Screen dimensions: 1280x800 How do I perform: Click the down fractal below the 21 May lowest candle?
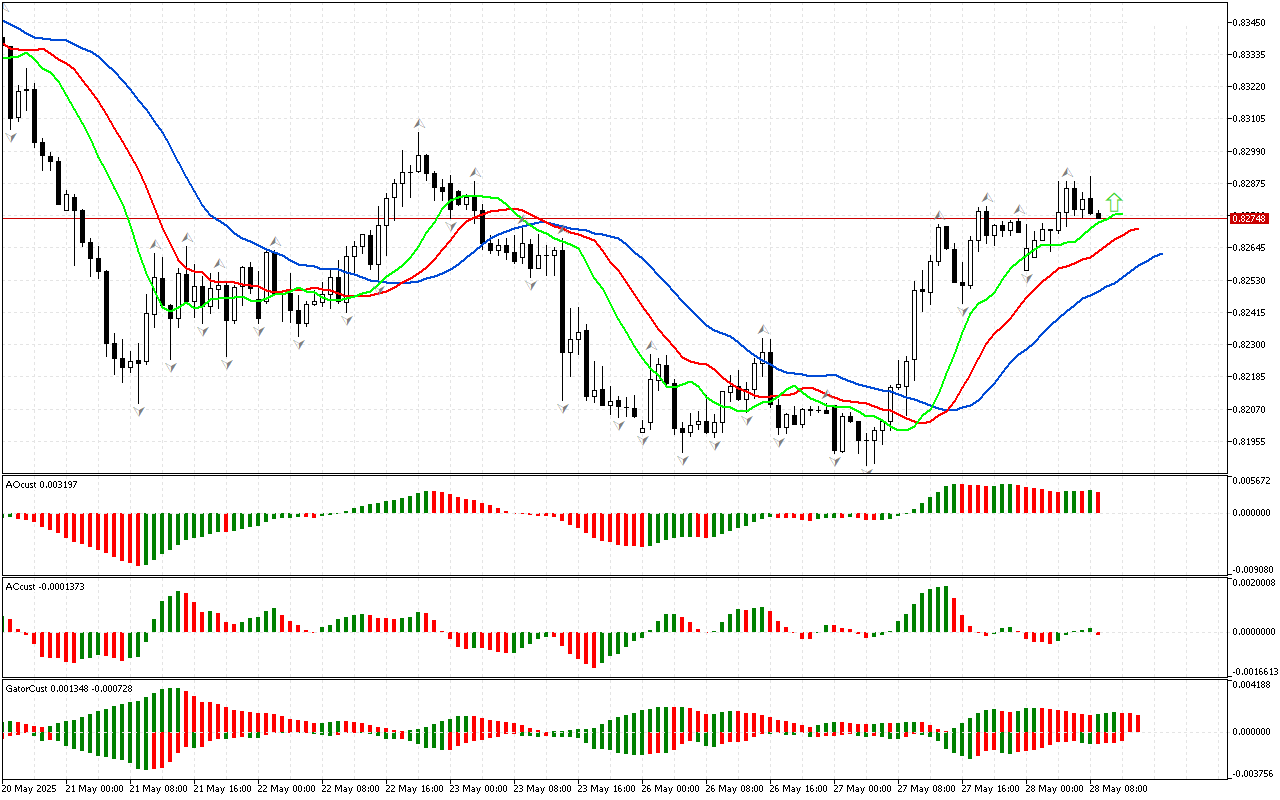139,410
